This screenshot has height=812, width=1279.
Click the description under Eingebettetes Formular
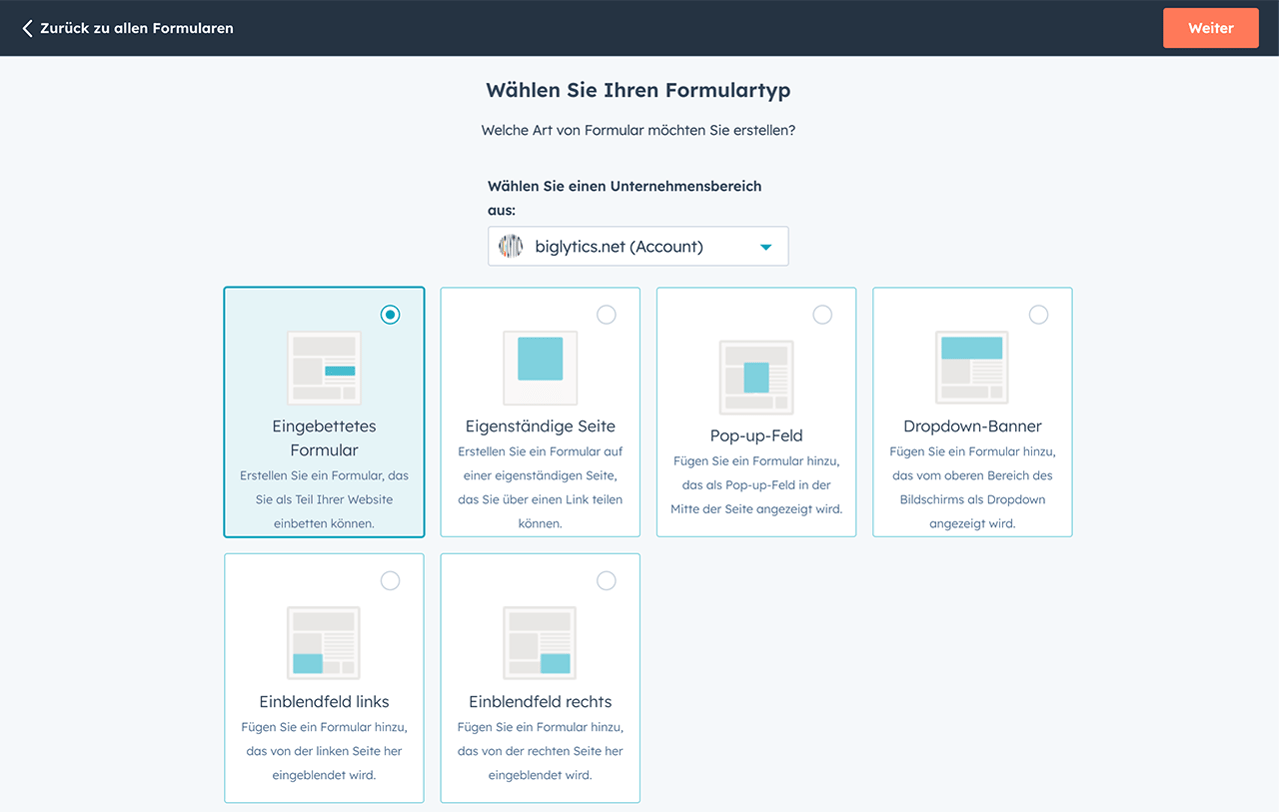pos(324,499)
